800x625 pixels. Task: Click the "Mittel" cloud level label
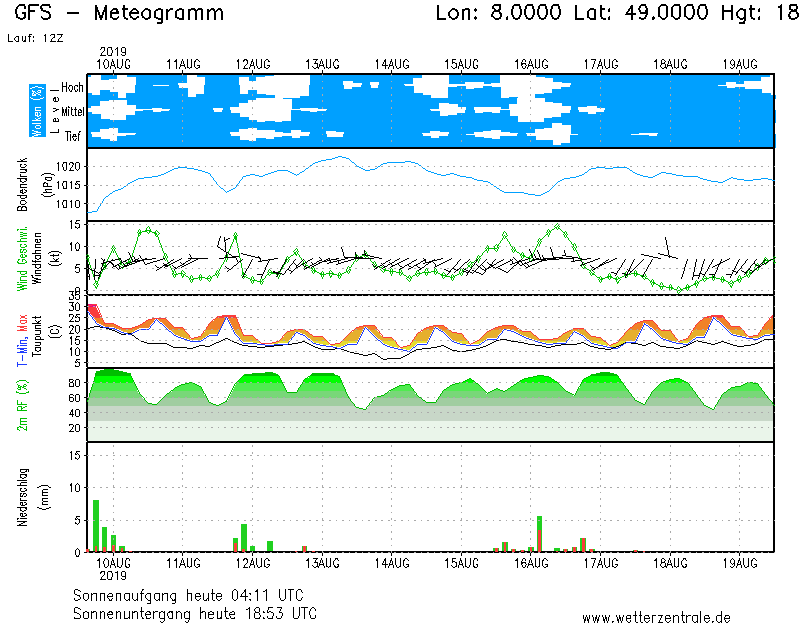pos(70,112)
